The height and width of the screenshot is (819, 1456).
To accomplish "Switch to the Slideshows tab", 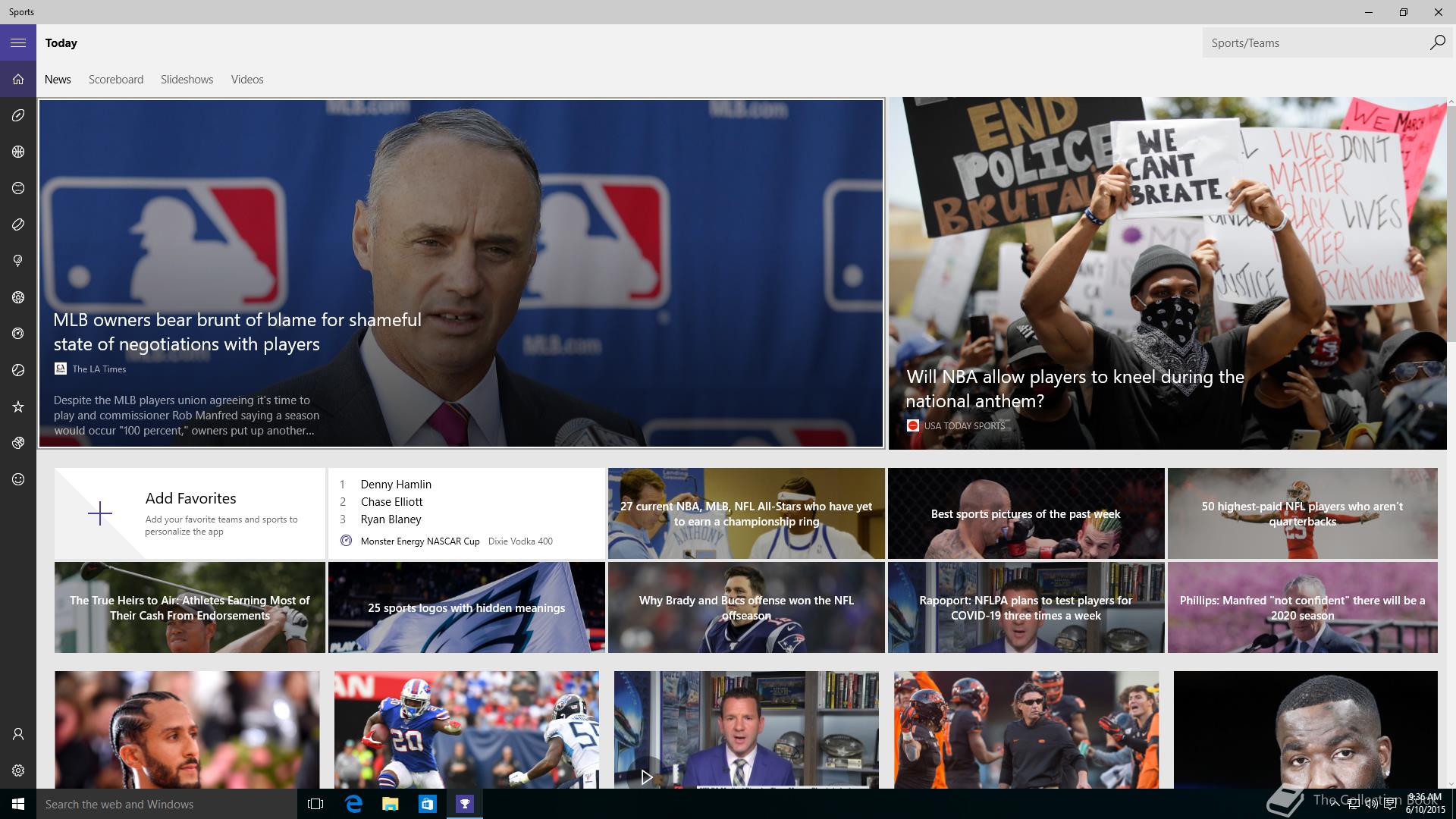I will tap(187, 80).
